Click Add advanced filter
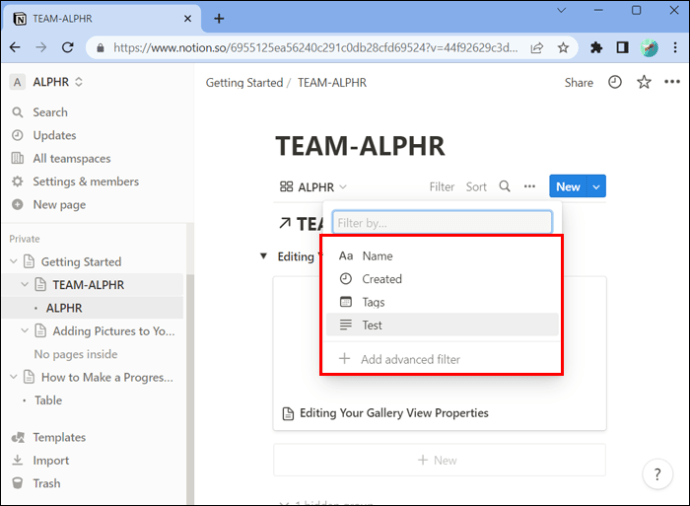 (x=410, y=359)
